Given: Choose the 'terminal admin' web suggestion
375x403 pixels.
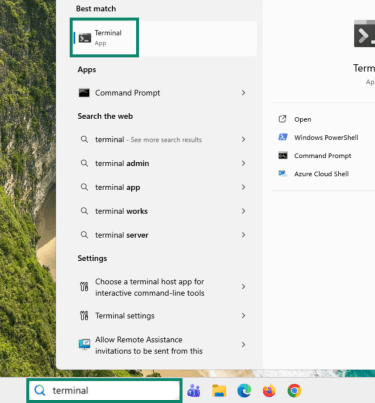Looking at the screenshot, I should [x=122, y=163].
